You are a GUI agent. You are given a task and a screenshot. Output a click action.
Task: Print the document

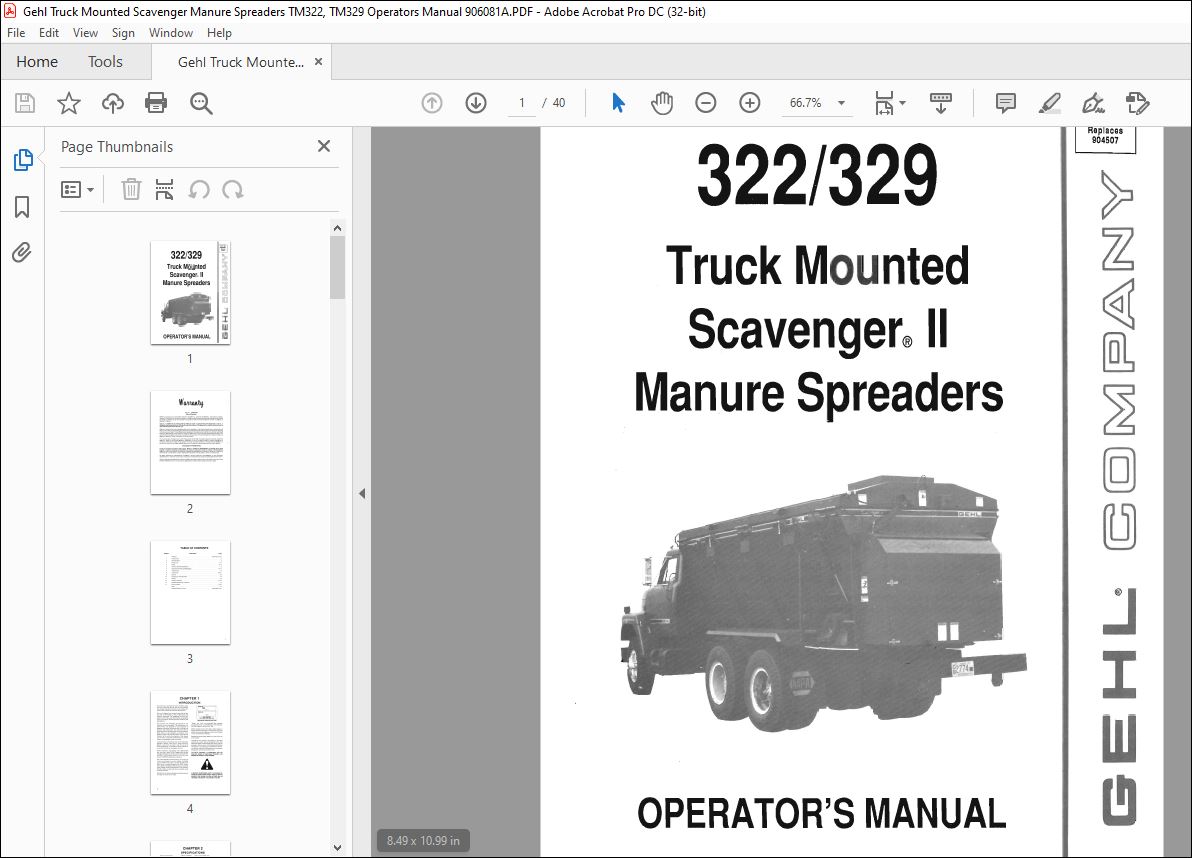tap(156, 103)
